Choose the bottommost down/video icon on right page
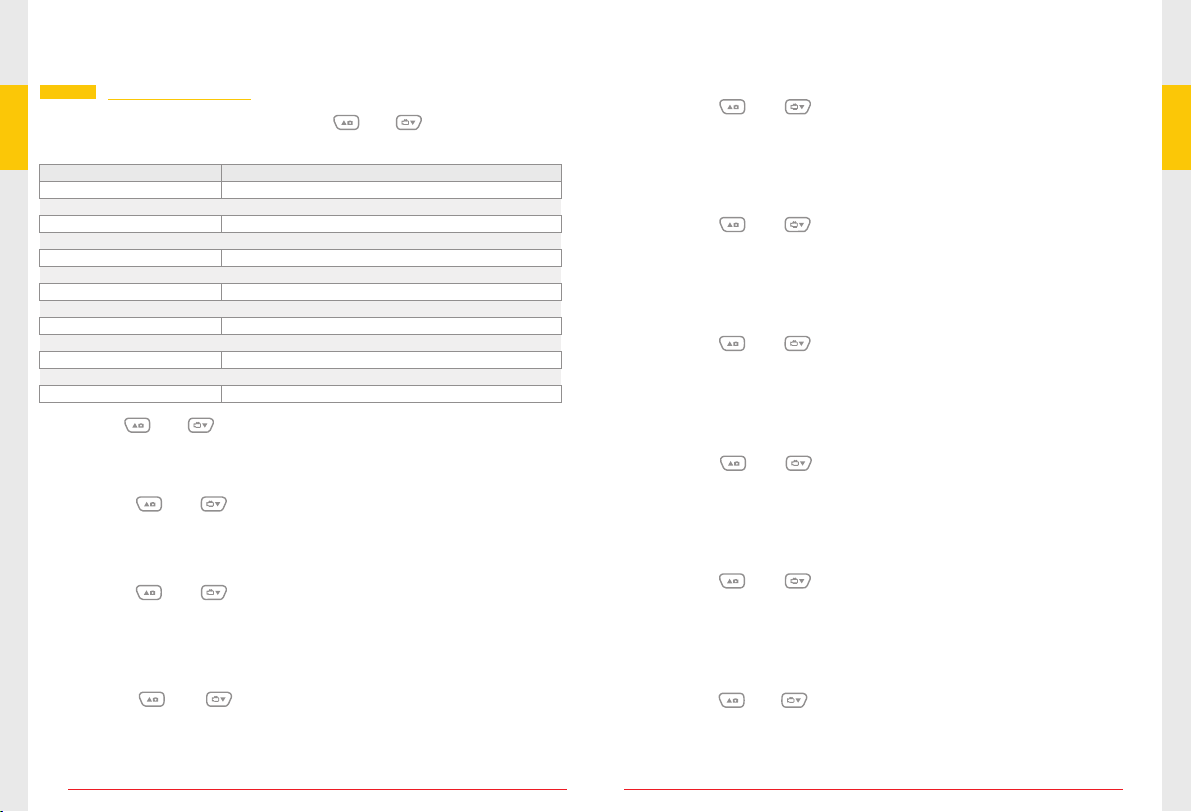 coord(794,700)
